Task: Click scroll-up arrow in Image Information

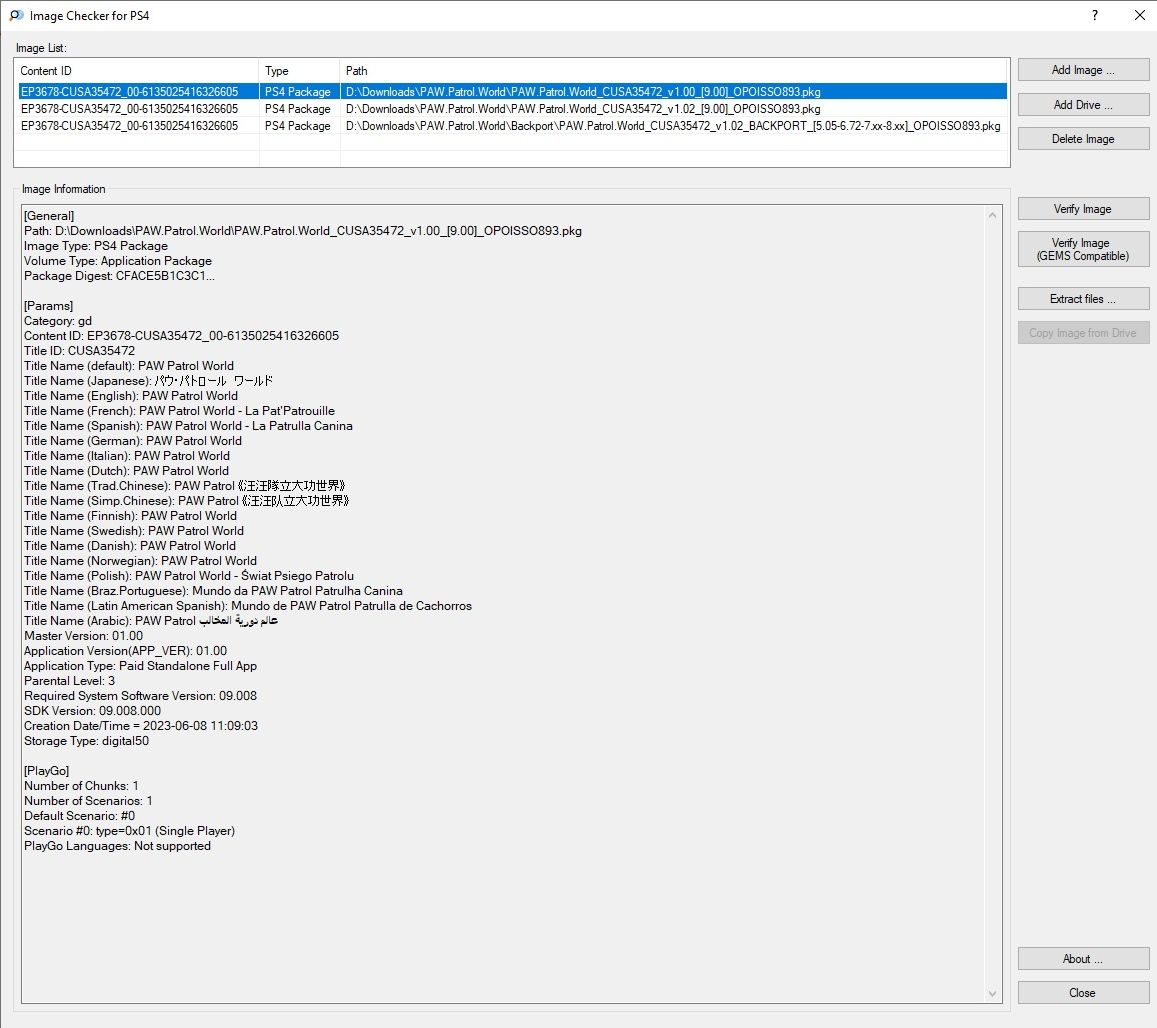Action: pyautogui.click(x=992, y=215)
